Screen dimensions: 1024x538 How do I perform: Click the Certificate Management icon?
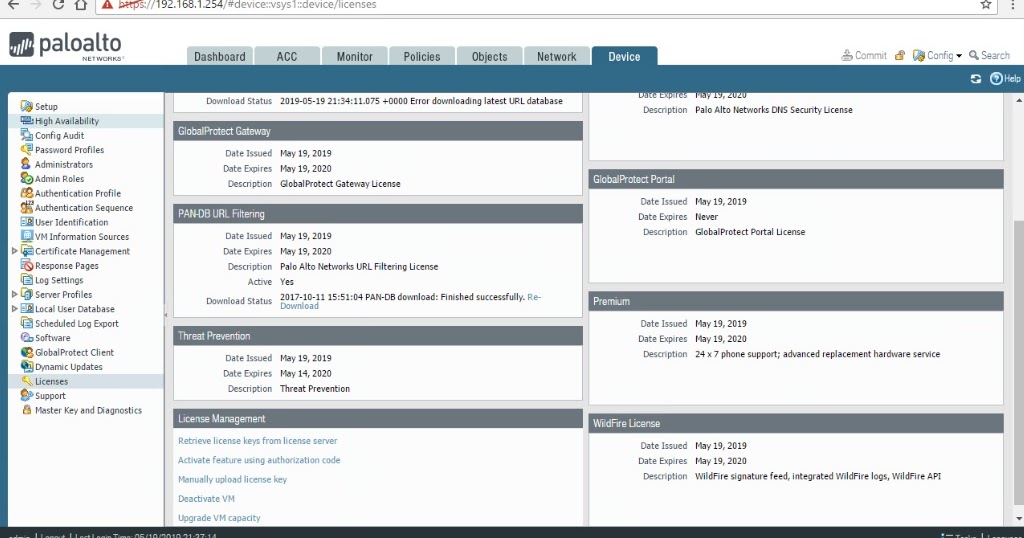coord(27,251)
